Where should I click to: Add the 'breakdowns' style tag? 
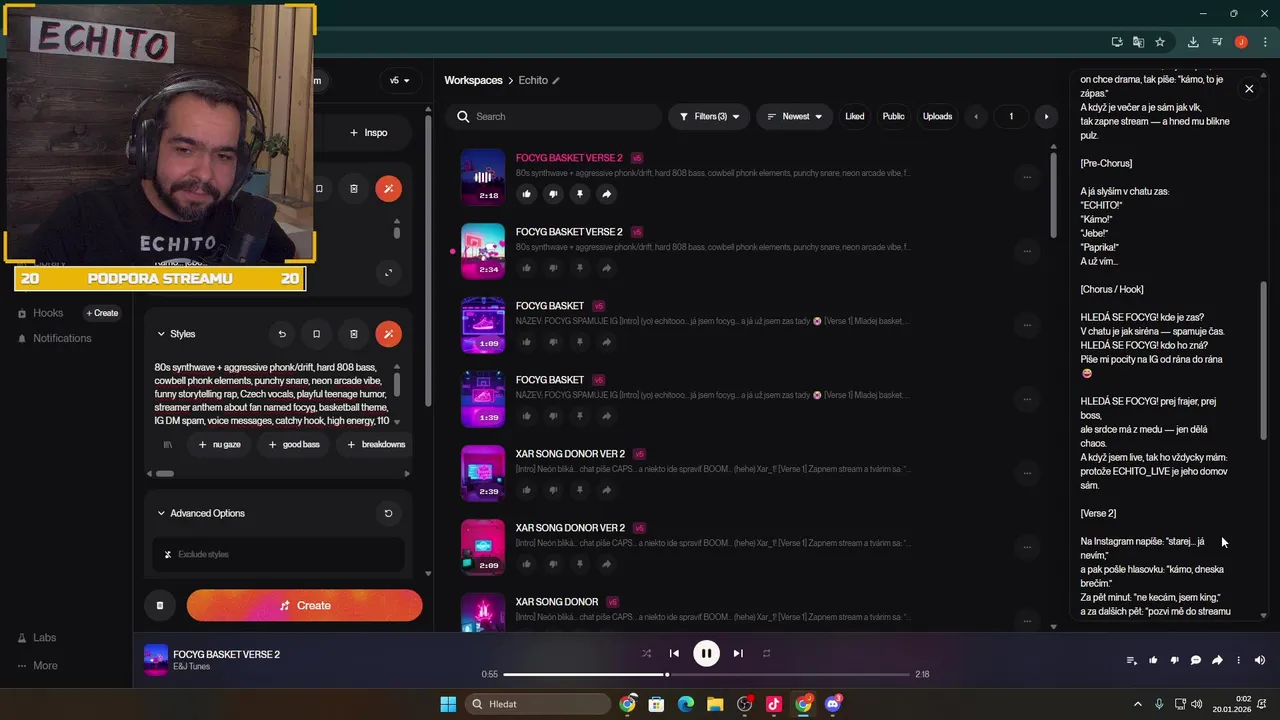click(376, 444)
